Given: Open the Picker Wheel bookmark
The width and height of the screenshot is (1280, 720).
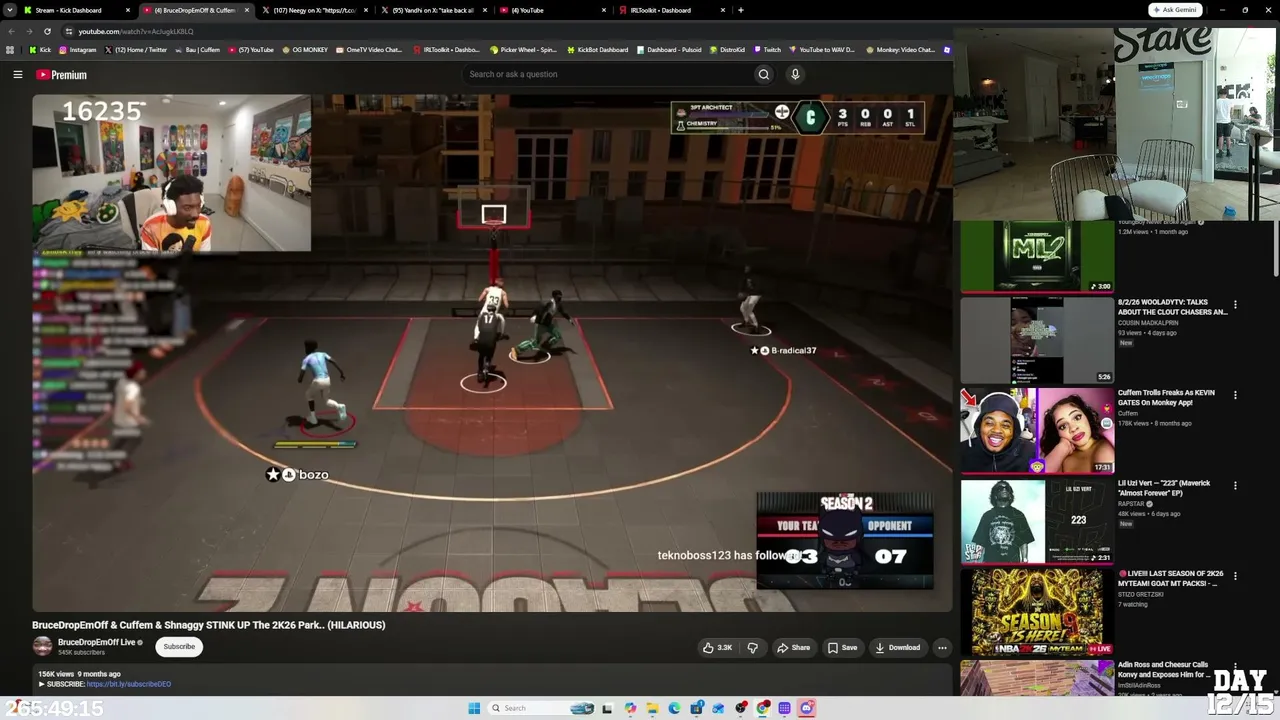Looking at the screenshot, I should point(523,50).
